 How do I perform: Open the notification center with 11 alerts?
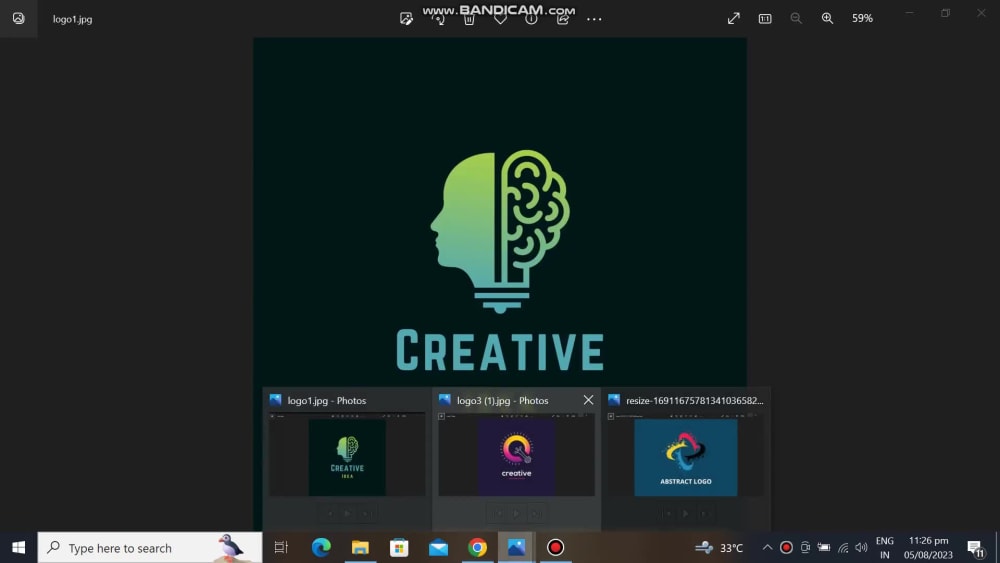[x=975, y=548]
